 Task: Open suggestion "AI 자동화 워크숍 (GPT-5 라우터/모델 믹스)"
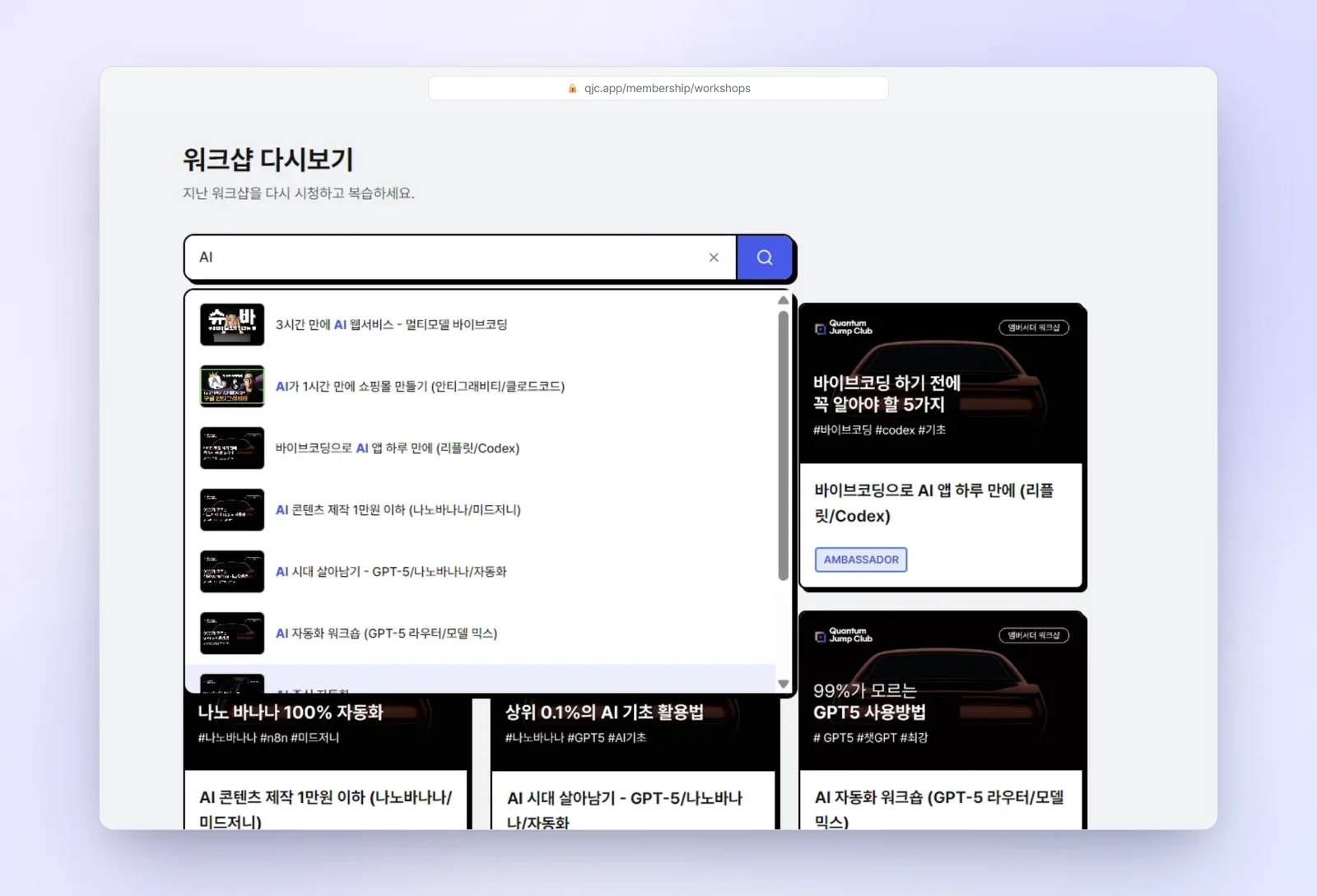pos(481,633)
